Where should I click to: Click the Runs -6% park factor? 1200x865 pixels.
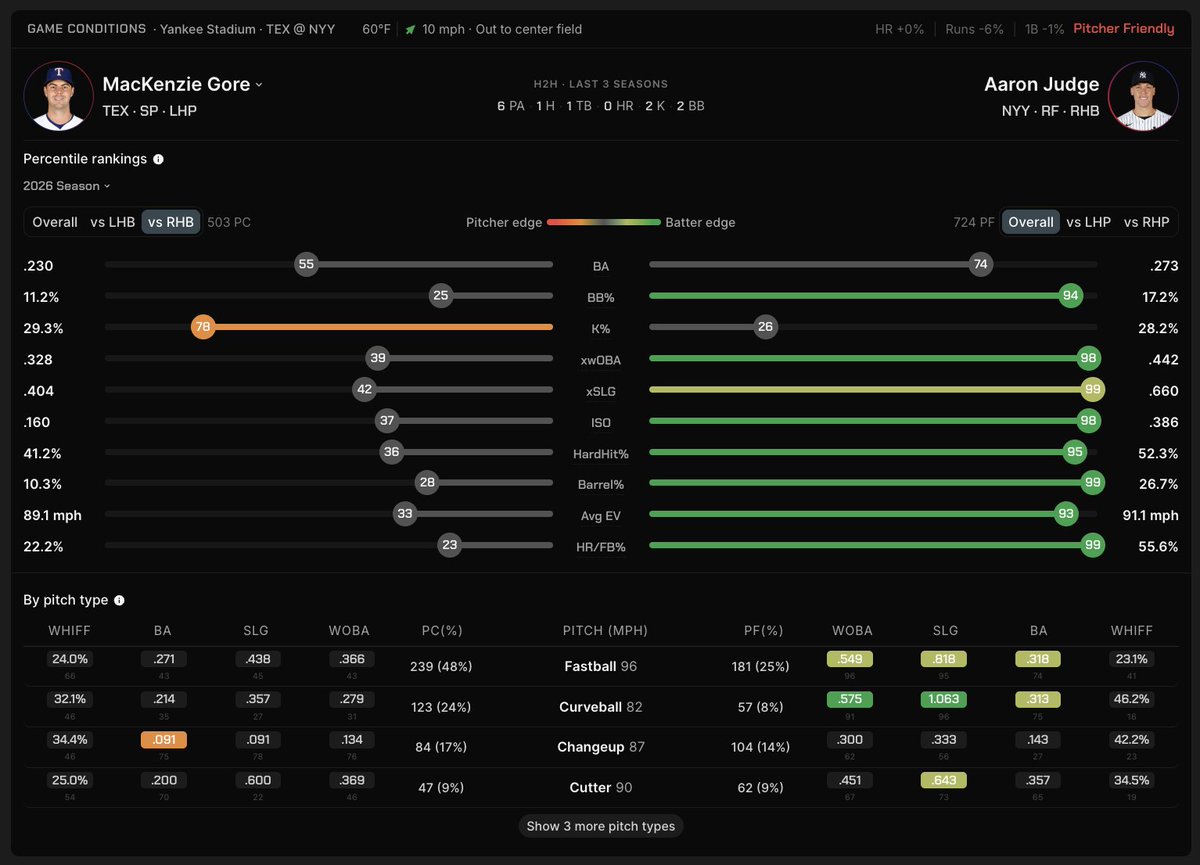(x=975, y=29)
